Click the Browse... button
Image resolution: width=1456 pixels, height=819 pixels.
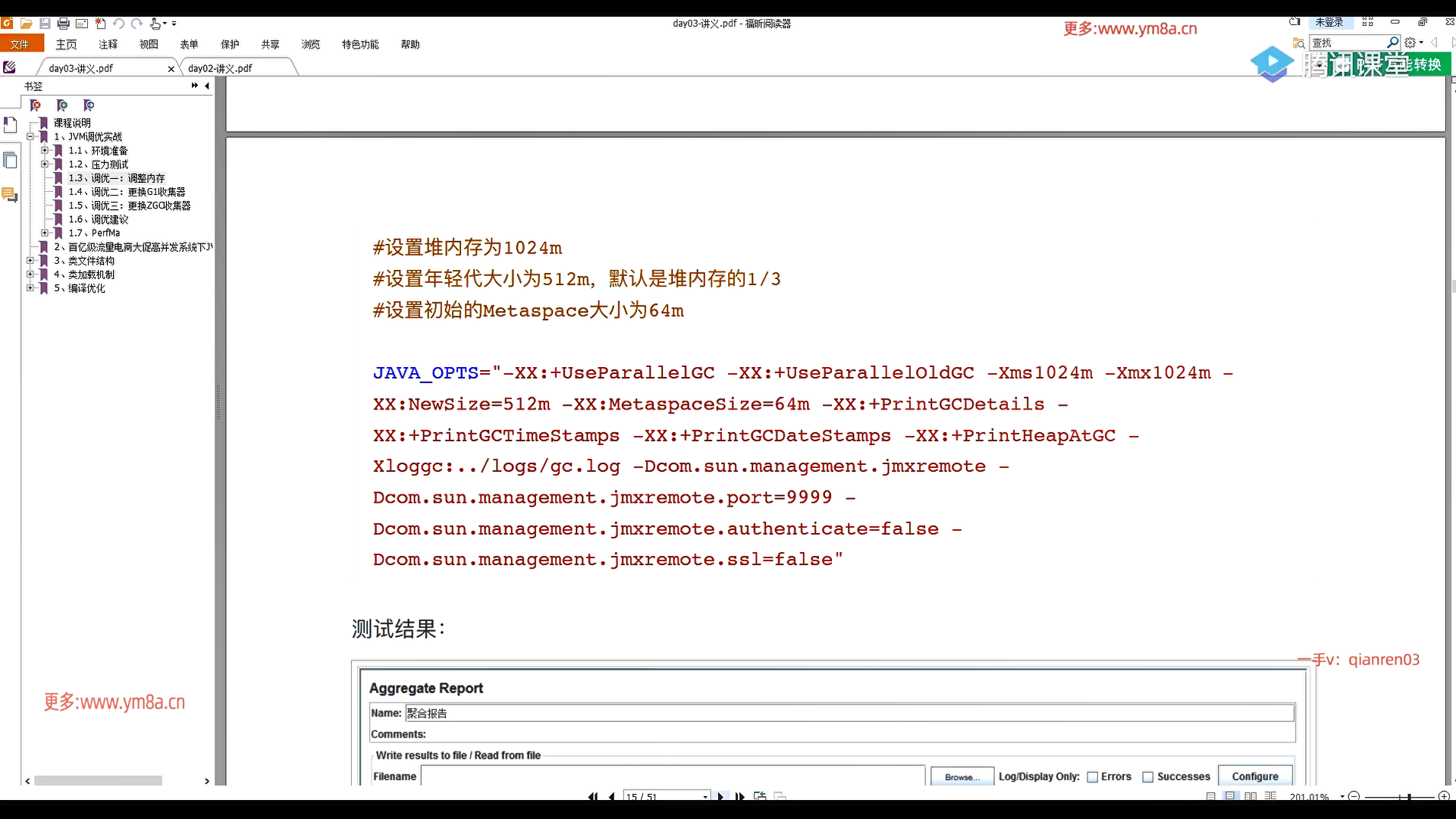pos(962,777)
